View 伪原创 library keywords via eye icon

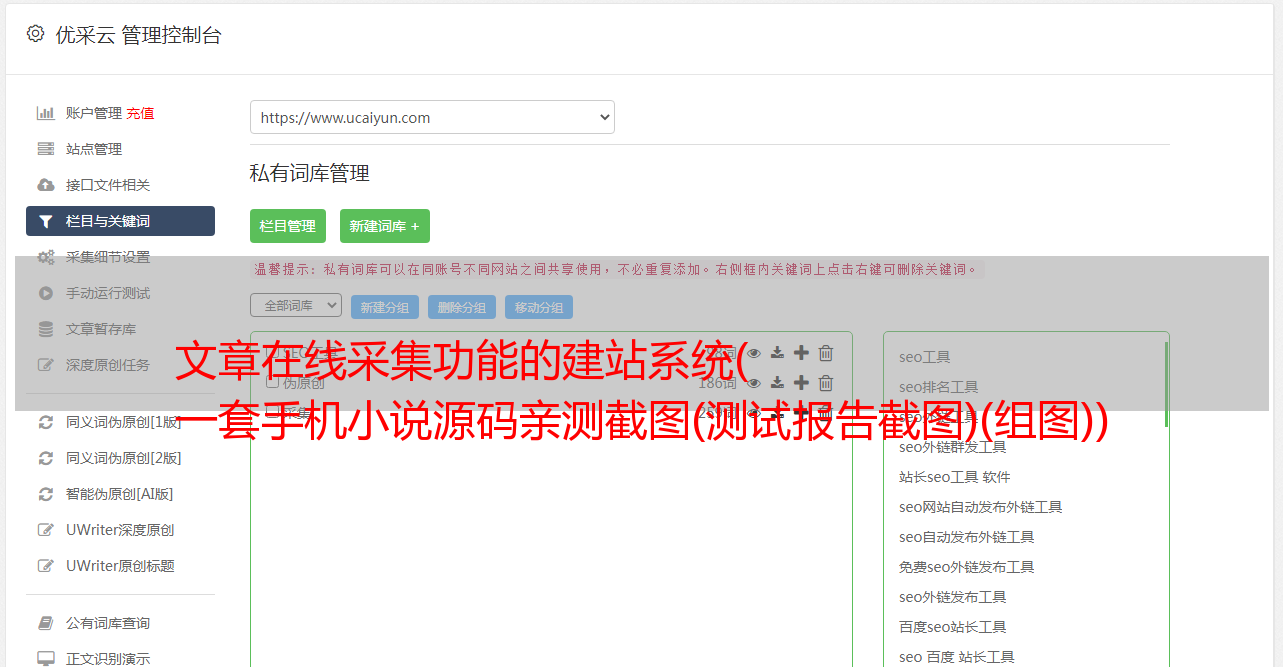click(753, 383)
